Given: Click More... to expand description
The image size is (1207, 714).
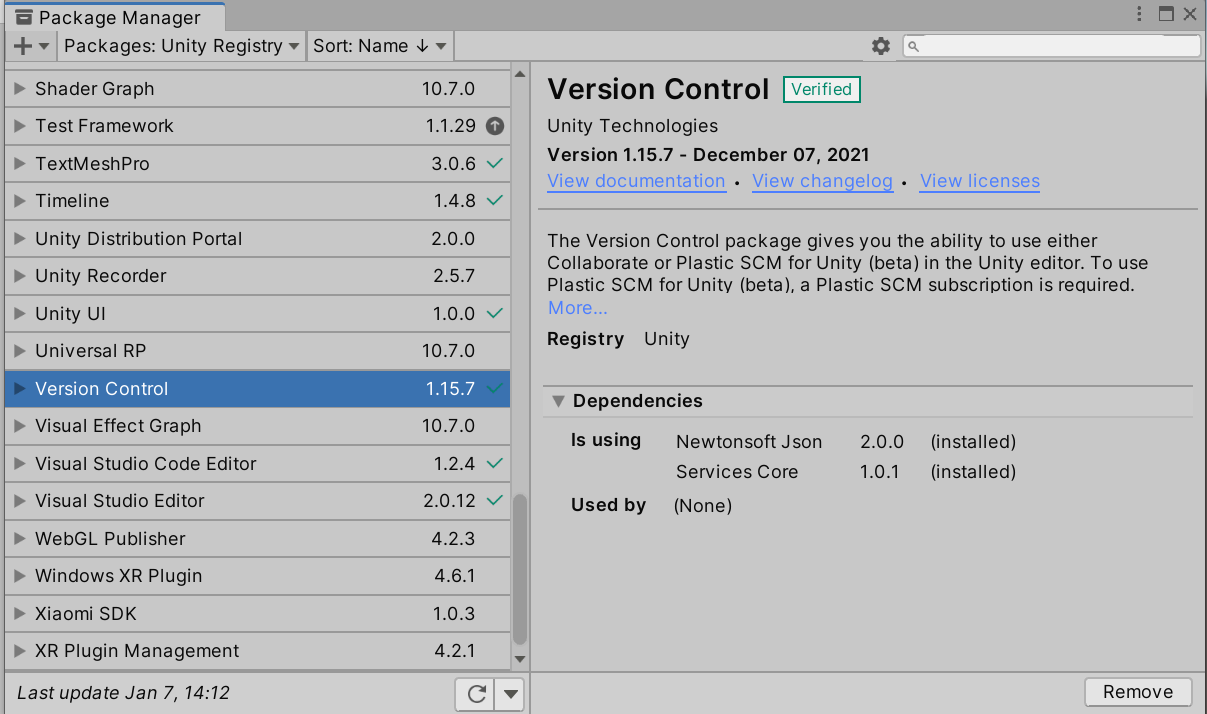Looking at the screenshot, I should click(577, 308).
